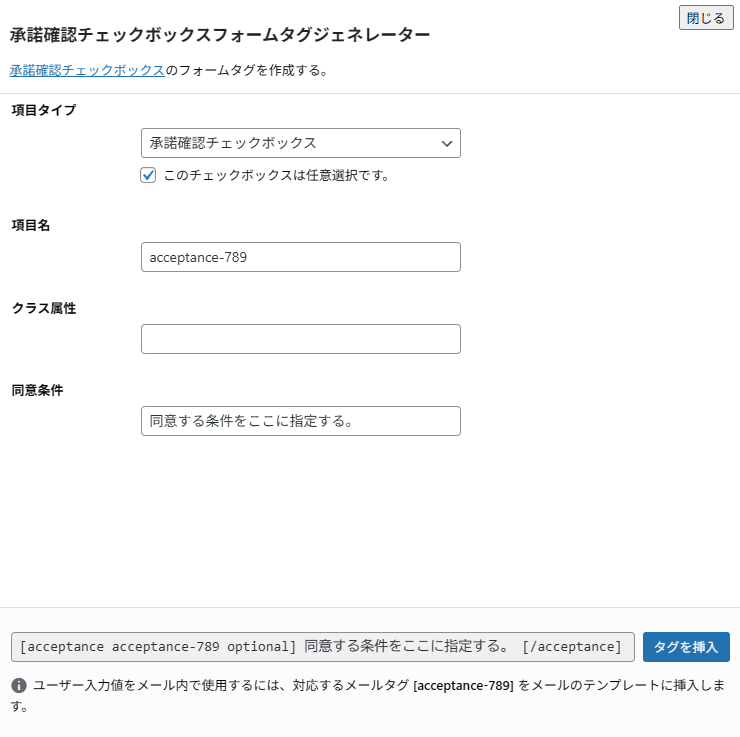Click into the empty クラス属性 input
The width and height of the screenshot is (740, 737).
coord(300,339)
